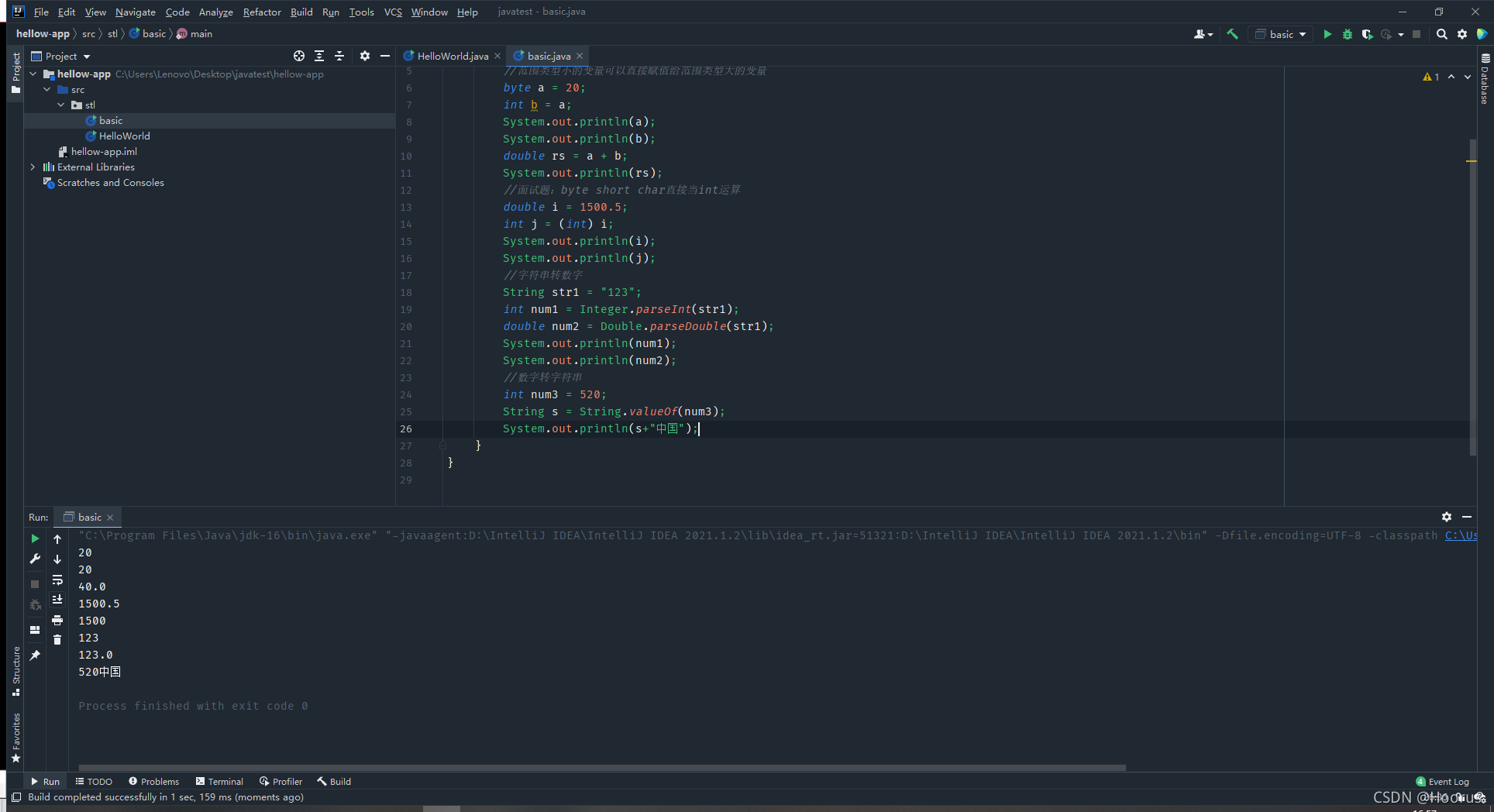Open the Analyze menu
Viewport: 1494px width, 812px height.
tap(215, 12)
